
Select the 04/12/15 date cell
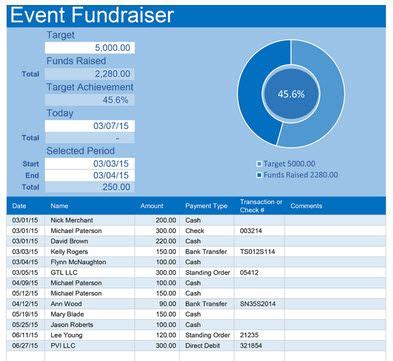(x=25, y=304)
